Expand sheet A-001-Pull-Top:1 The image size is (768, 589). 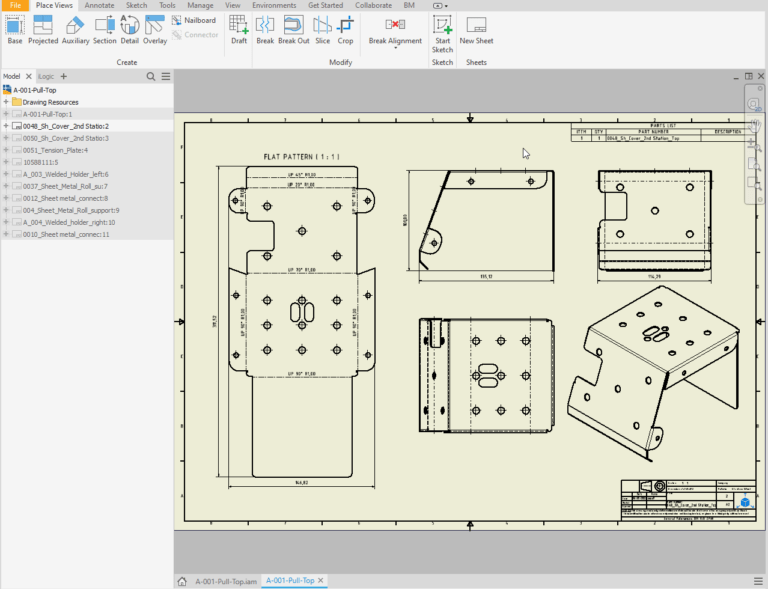click(x=6, y=114)
